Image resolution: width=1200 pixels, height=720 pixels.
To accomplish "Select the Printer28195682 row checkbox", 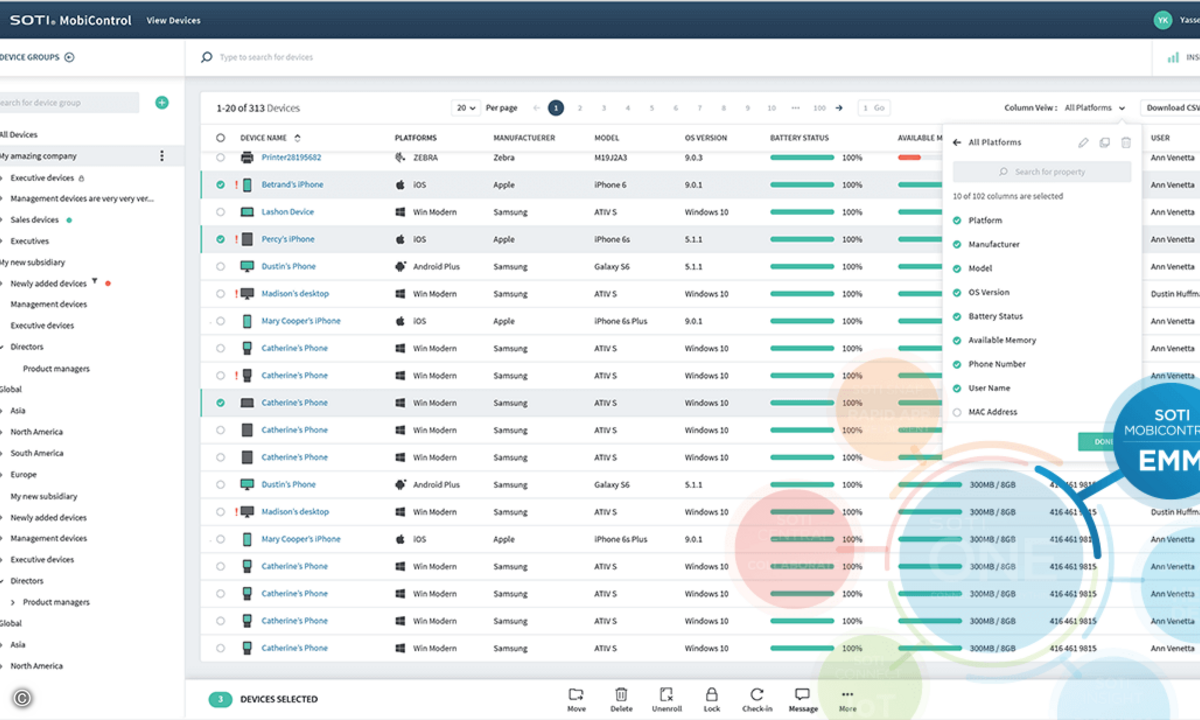I will click(221, 157).
